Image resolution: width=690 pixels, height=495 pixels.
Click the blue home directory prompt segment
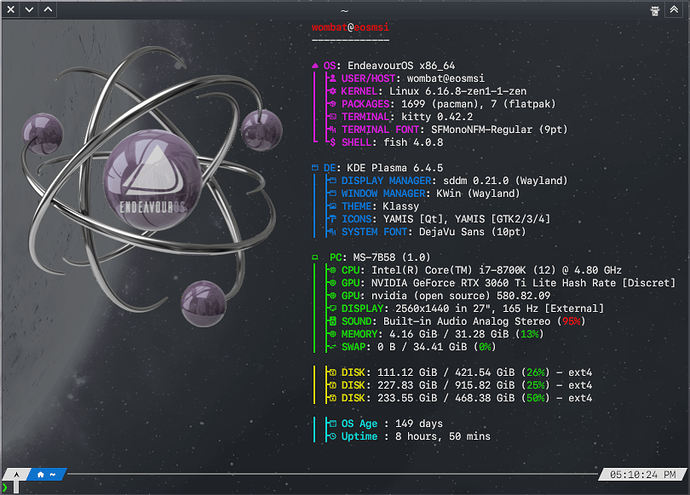point(47,474)
